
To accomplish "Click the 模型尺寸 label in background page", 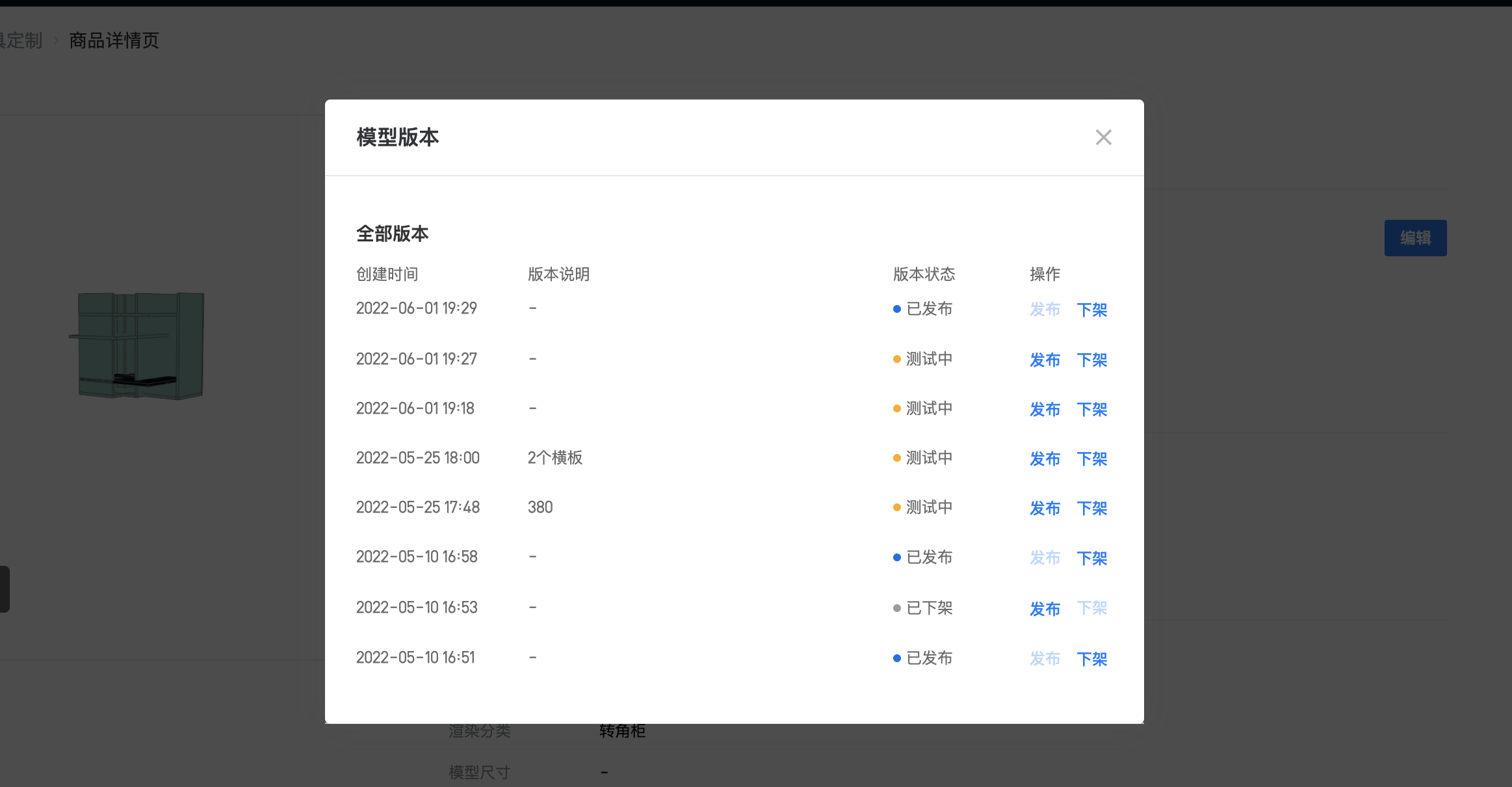I will click(480, 772).
